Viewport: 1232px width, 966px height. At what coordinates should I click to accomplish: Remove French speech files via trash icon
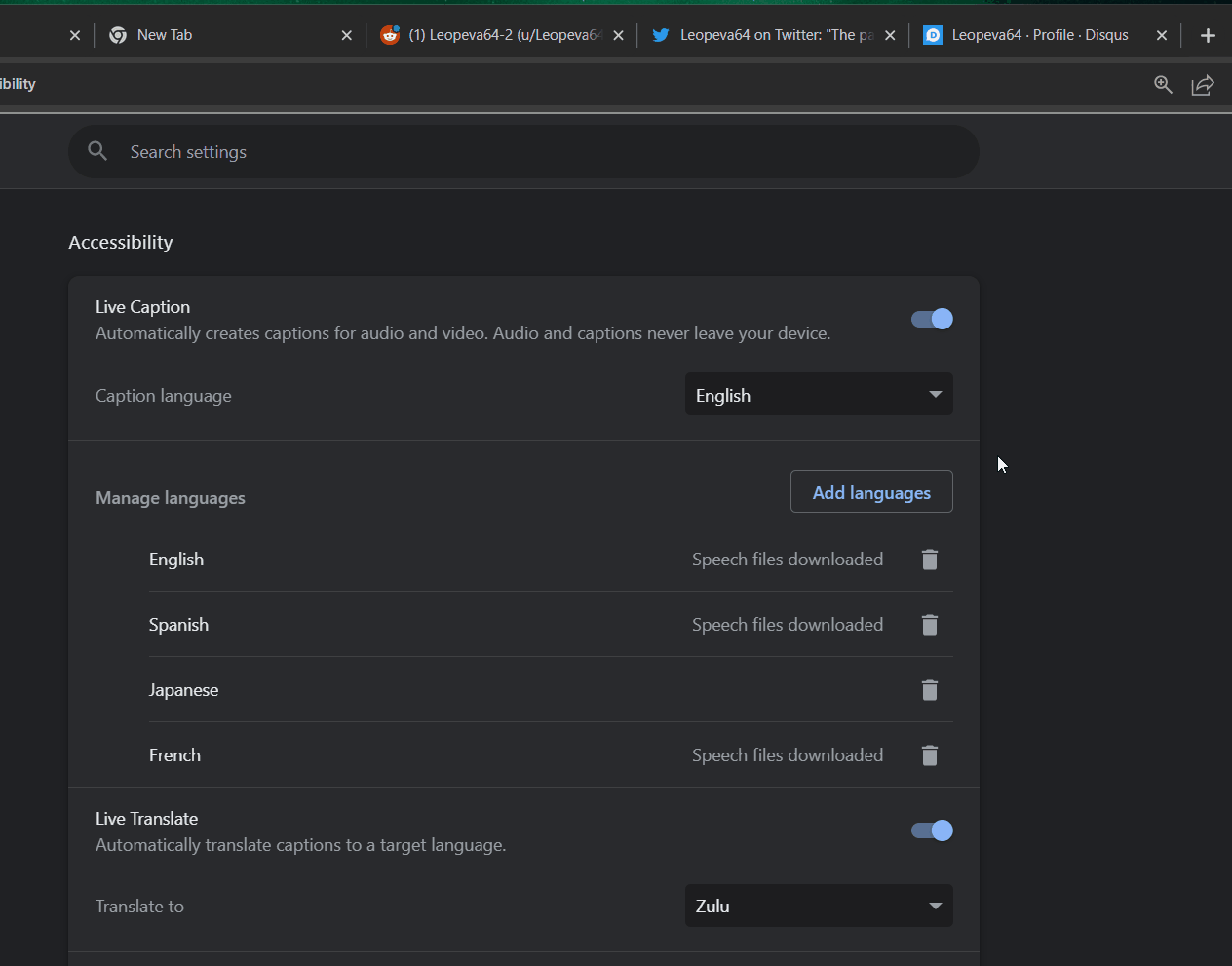[x=929, y=754]
